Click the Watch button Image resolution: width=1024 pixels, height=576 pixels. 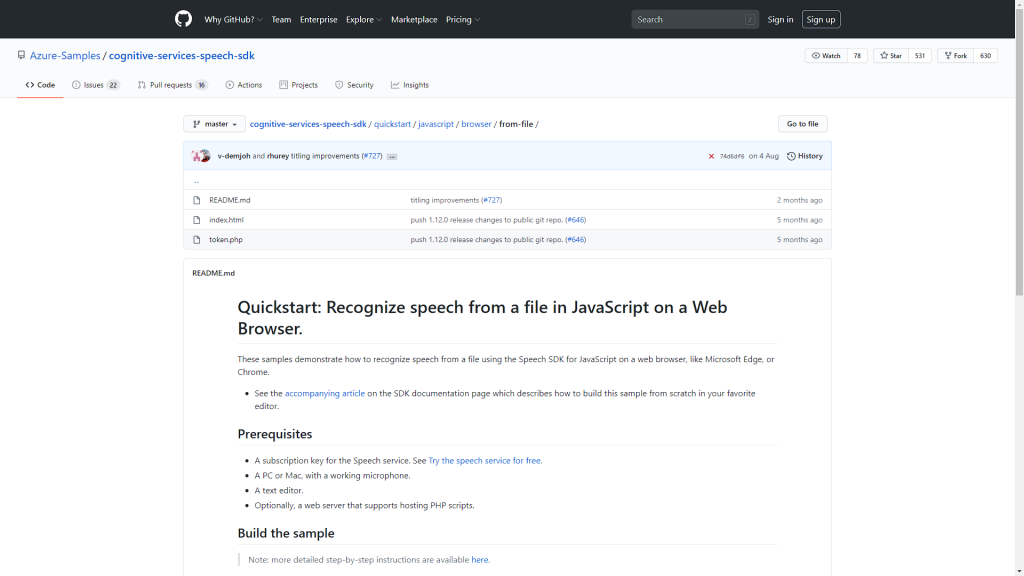pyautogui.click(x=826, y=56)
